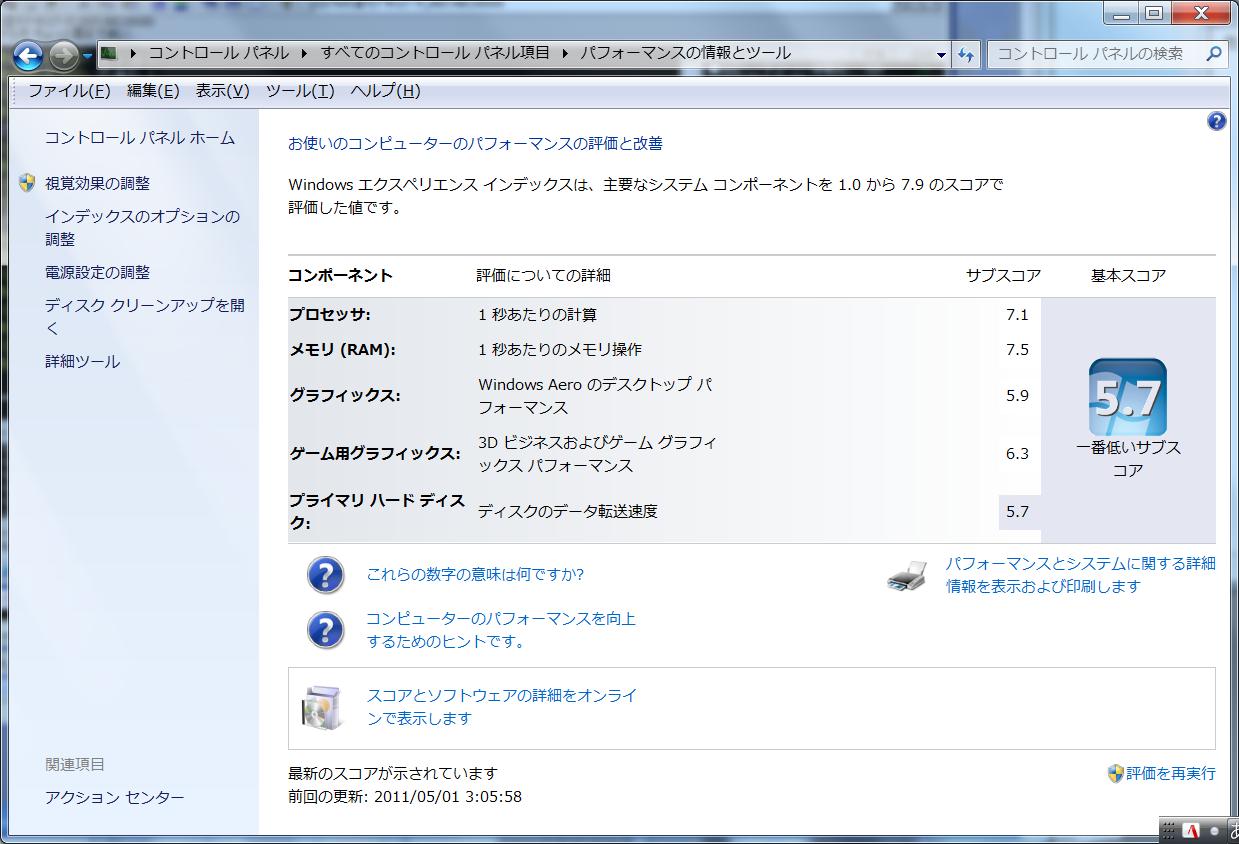The image size is (1239, 844).
Task: Open the address bar dropdown arrow
Action: click(941, 55)
